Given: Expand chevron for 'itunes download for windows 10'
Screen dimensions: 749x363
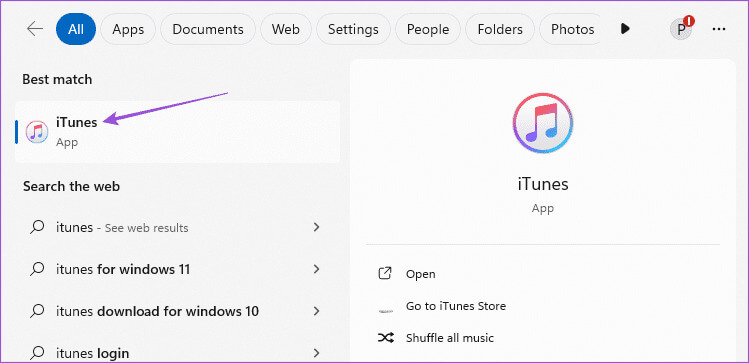Looking at the screenshot, I should [316, 311].
